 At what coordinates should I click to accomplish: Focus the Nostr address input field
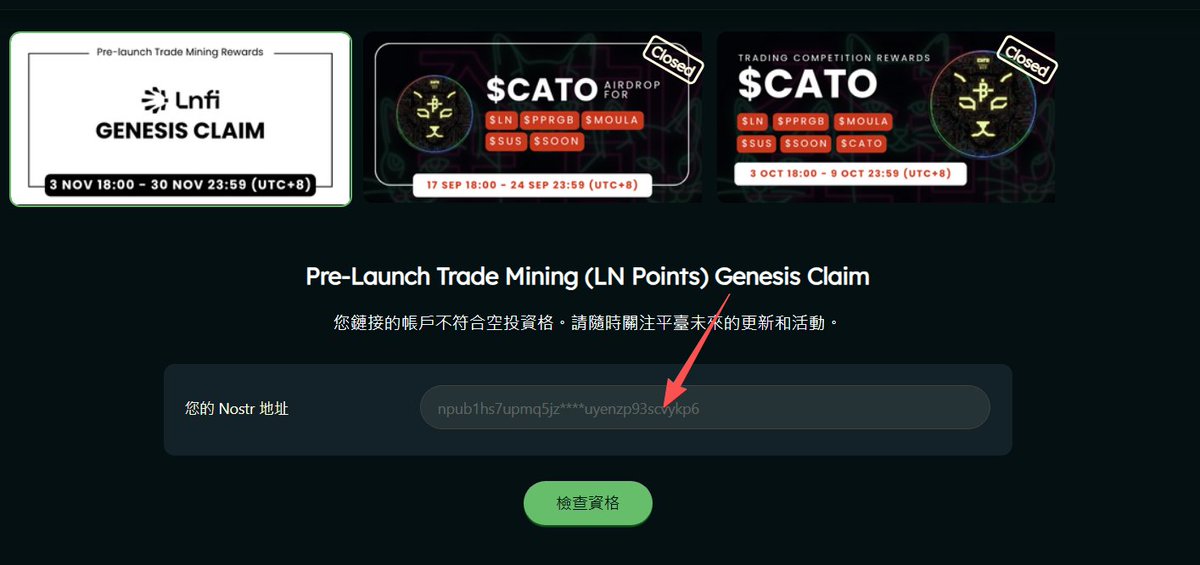point(705,408)
